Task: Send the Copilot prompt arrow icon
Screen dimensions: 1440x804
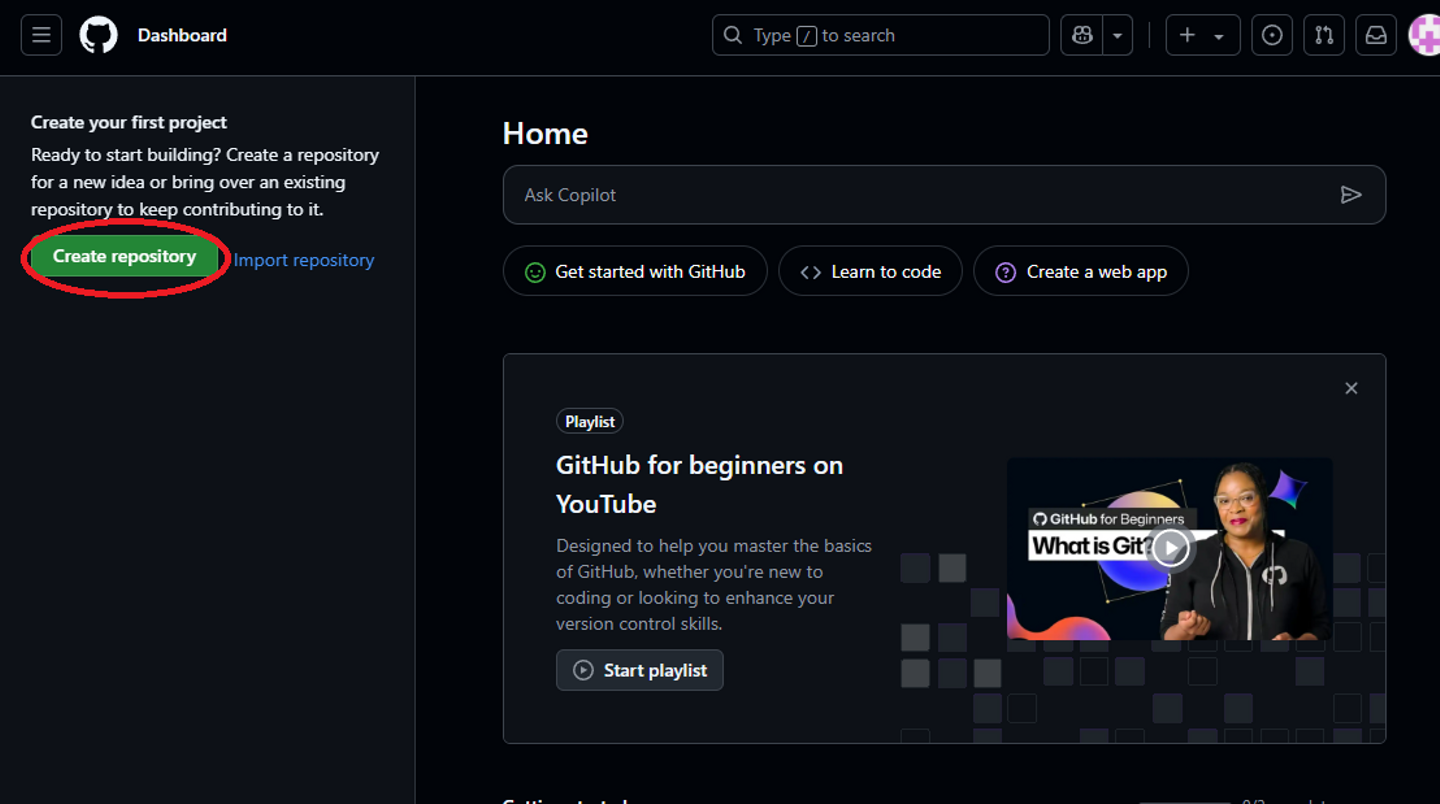Action: pyautogui.click(x=1351, y=195)
